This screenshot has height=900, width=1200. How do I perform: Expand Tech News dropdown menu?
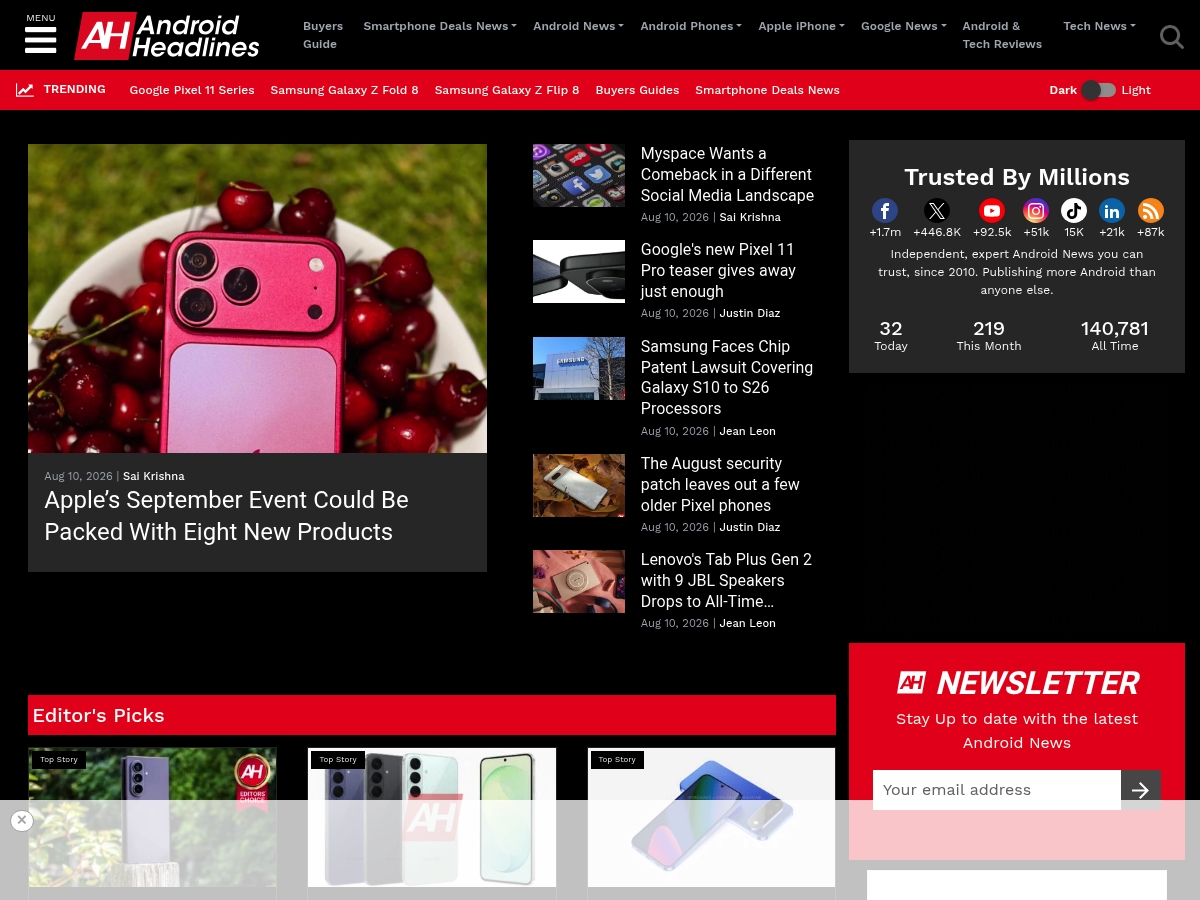1099,26
